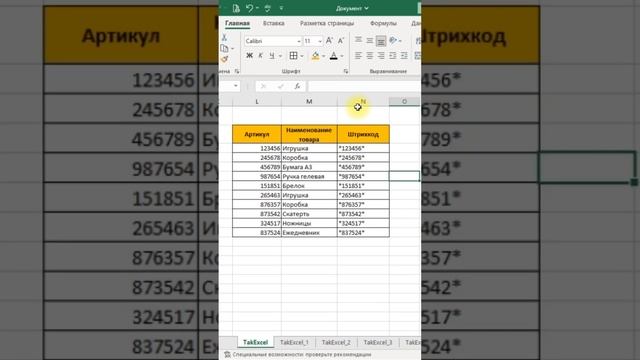
Task: Click the Cancel X in the formula bar
Action: pyautogui.click(x=263, y=86)
